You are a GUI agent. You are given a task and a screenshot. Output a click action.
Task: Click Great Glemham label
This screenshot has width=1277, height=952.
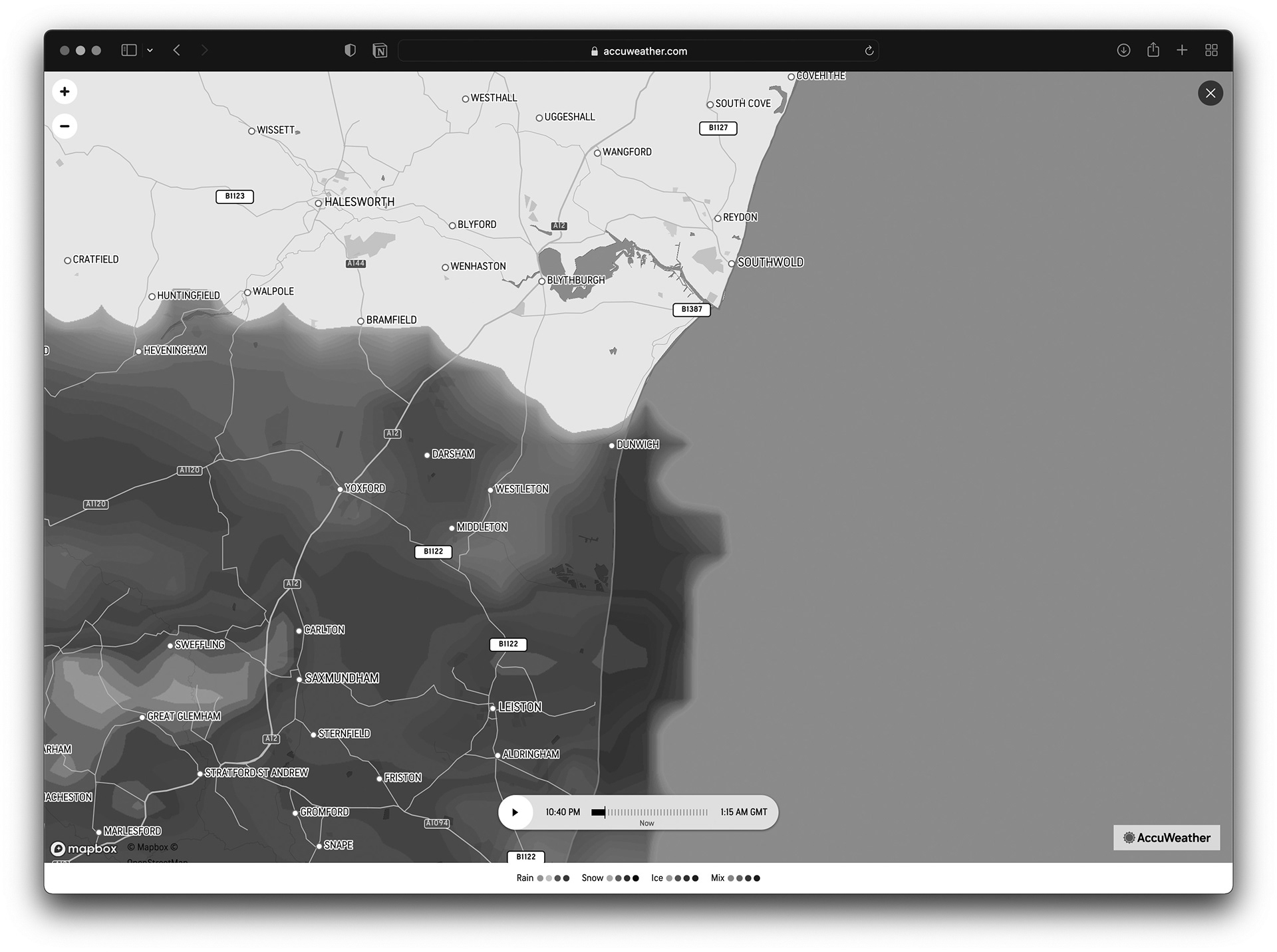[184, 717]
